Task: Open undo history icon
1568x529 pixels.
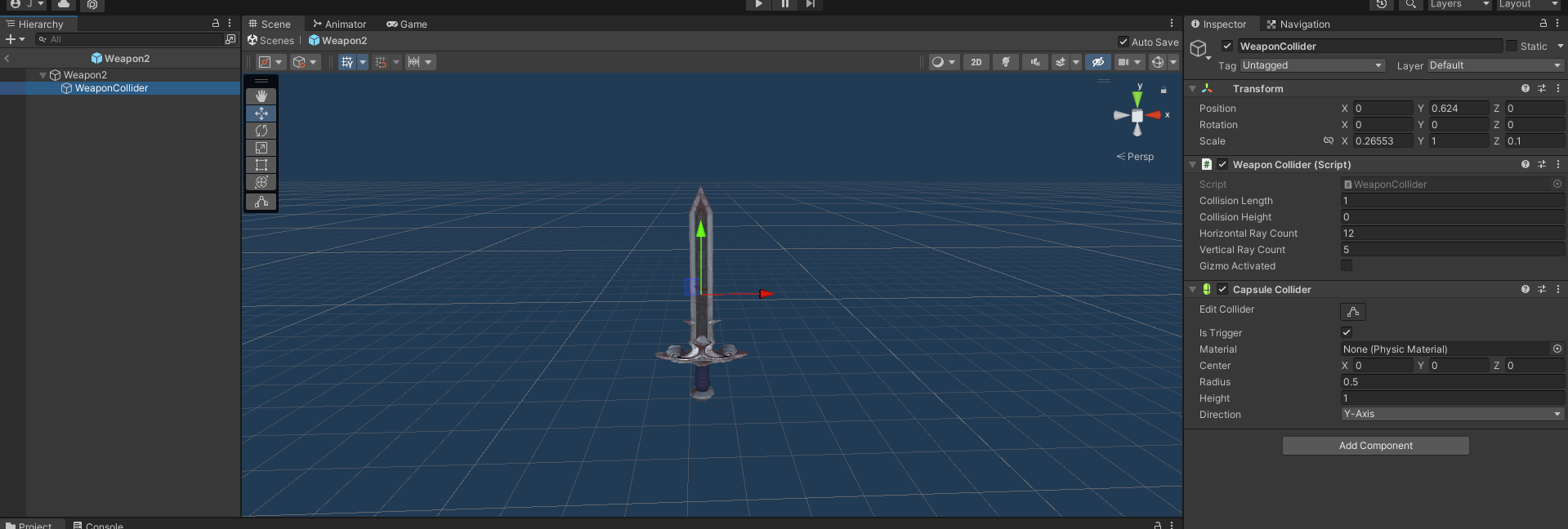Action: click(x=1382, y=4)
